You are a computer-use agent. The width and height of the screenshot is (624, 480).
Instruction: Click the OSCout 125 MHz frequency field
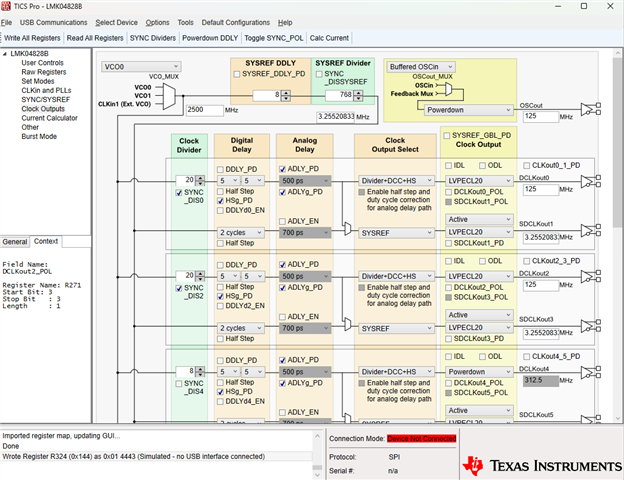[x=540, y=116]
